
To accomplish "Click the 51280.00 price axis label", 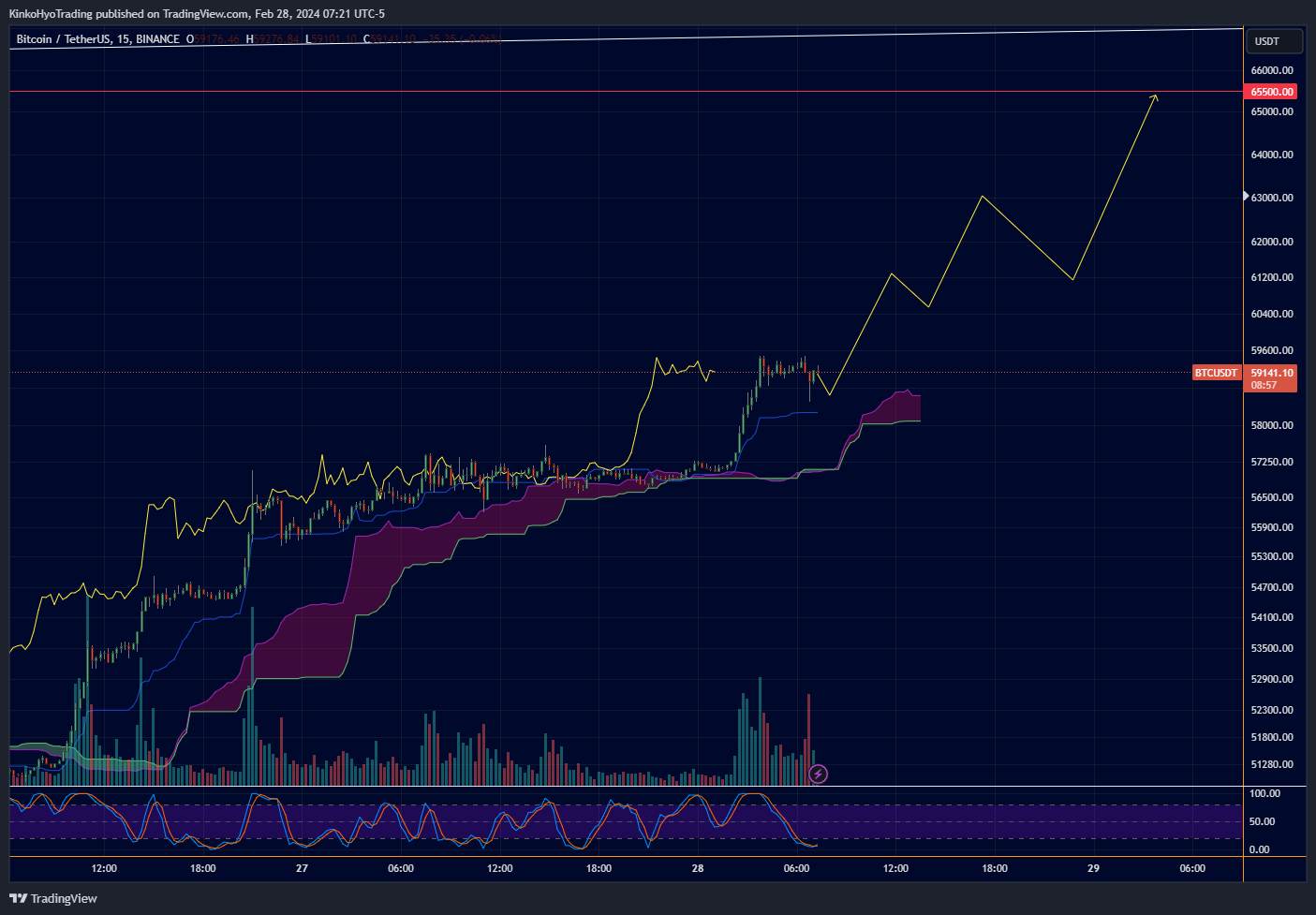I will [1272, 764].
